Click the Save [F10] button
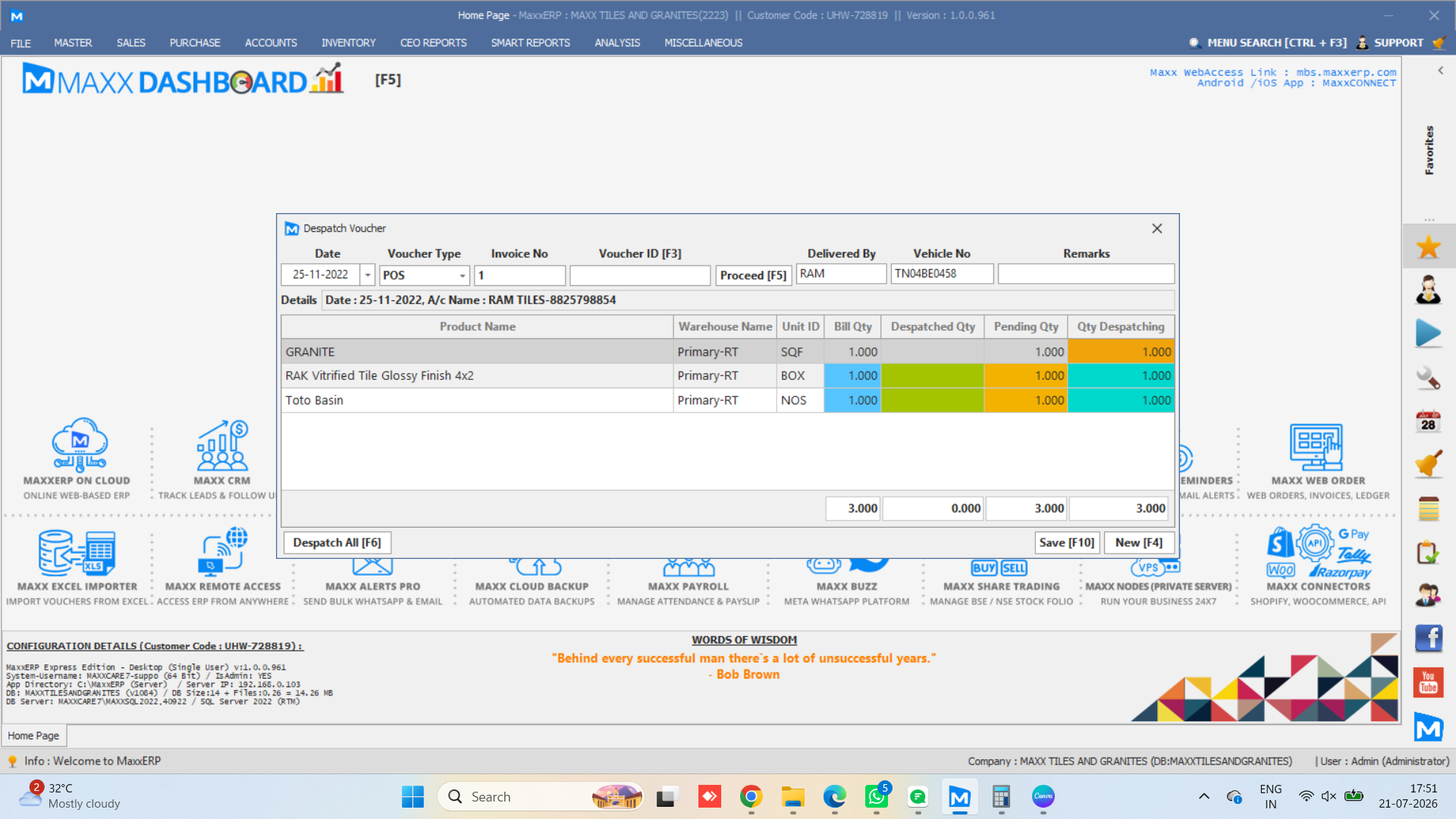The image size is (1456, 819). (x=1067, y=542)
